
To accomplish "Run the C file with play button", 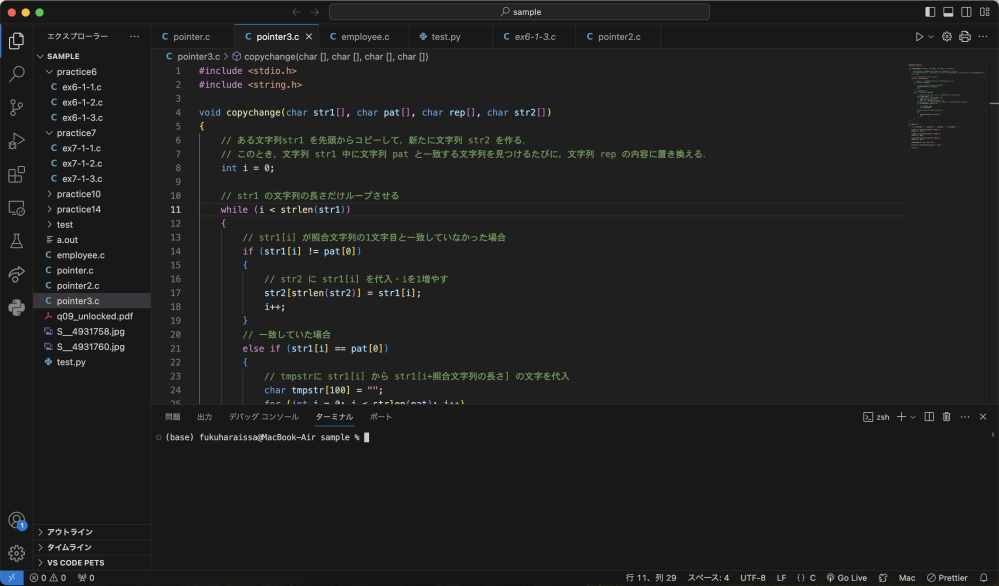I will click(919, 37).
